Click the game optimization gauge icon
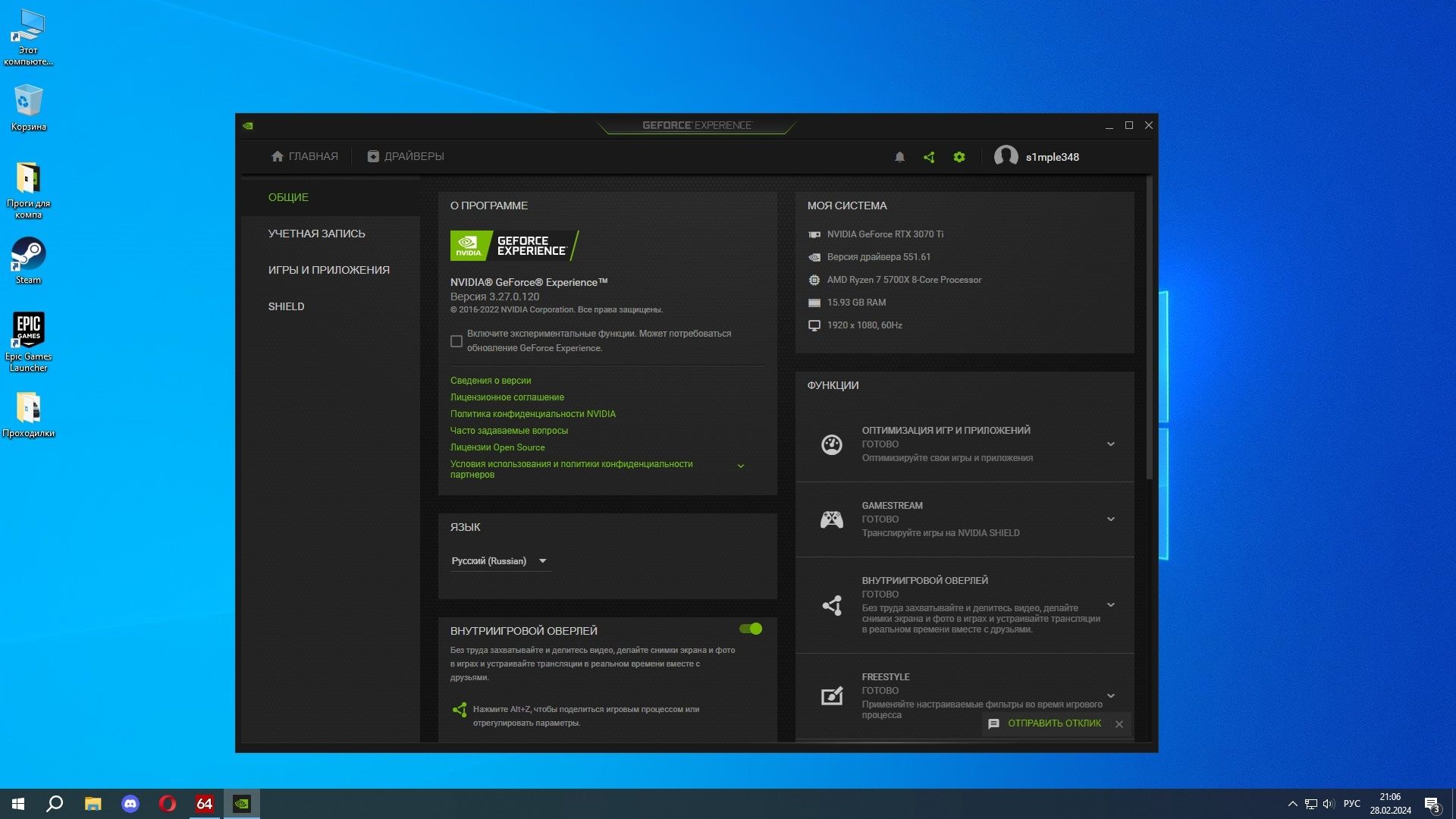Viewport: 1456px width, 819px height. pyautogui.click(x=832, y=444)
